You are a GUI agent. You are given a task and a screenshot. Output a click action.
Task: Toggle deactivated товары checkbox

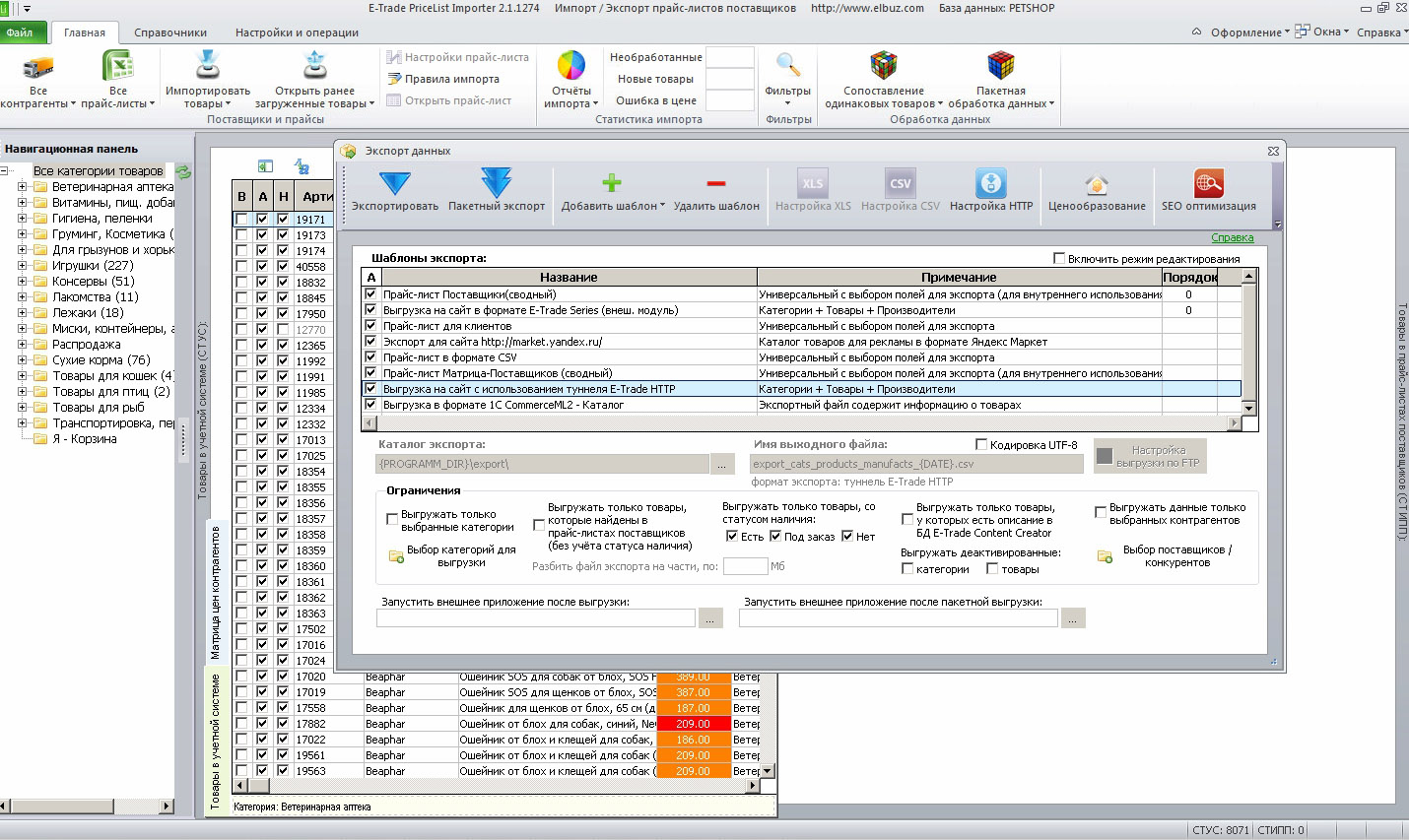coord(992,569)
